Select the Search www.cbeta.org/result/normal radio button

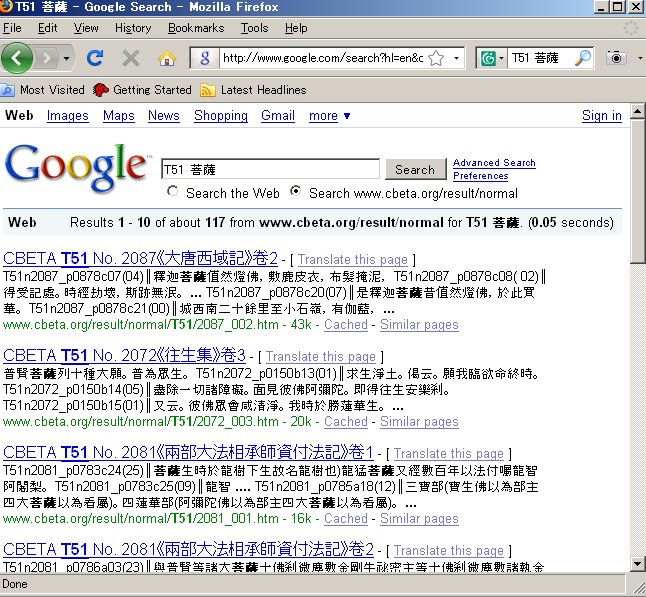click(295, 191)
